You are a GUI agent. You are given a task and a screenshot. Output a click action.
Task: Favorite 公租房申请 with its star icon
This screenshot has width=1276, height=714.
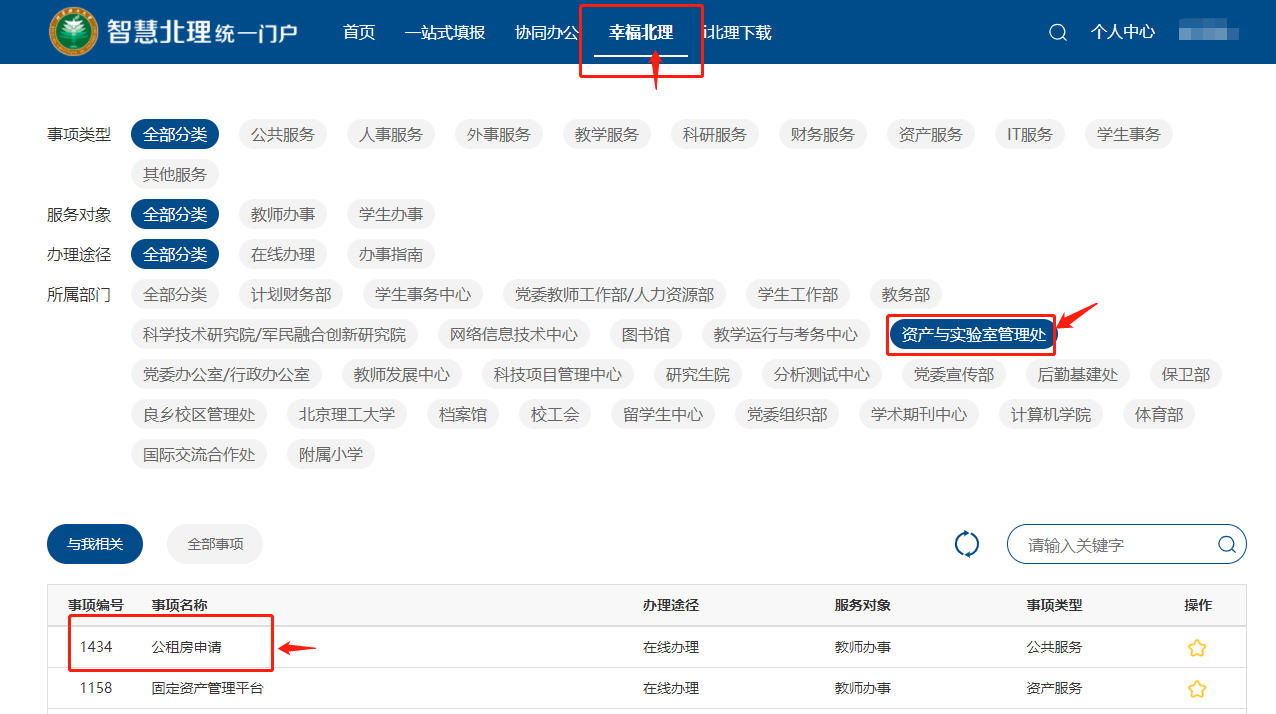point(1196,648)
